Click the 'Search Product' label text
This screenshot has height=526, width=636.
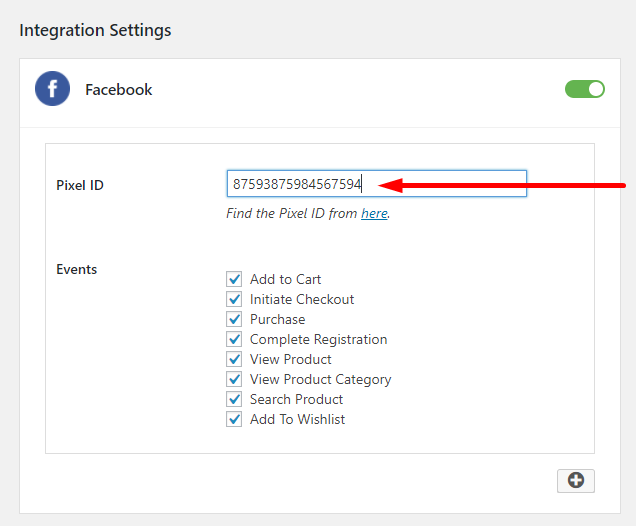click(x=296, y=399)
